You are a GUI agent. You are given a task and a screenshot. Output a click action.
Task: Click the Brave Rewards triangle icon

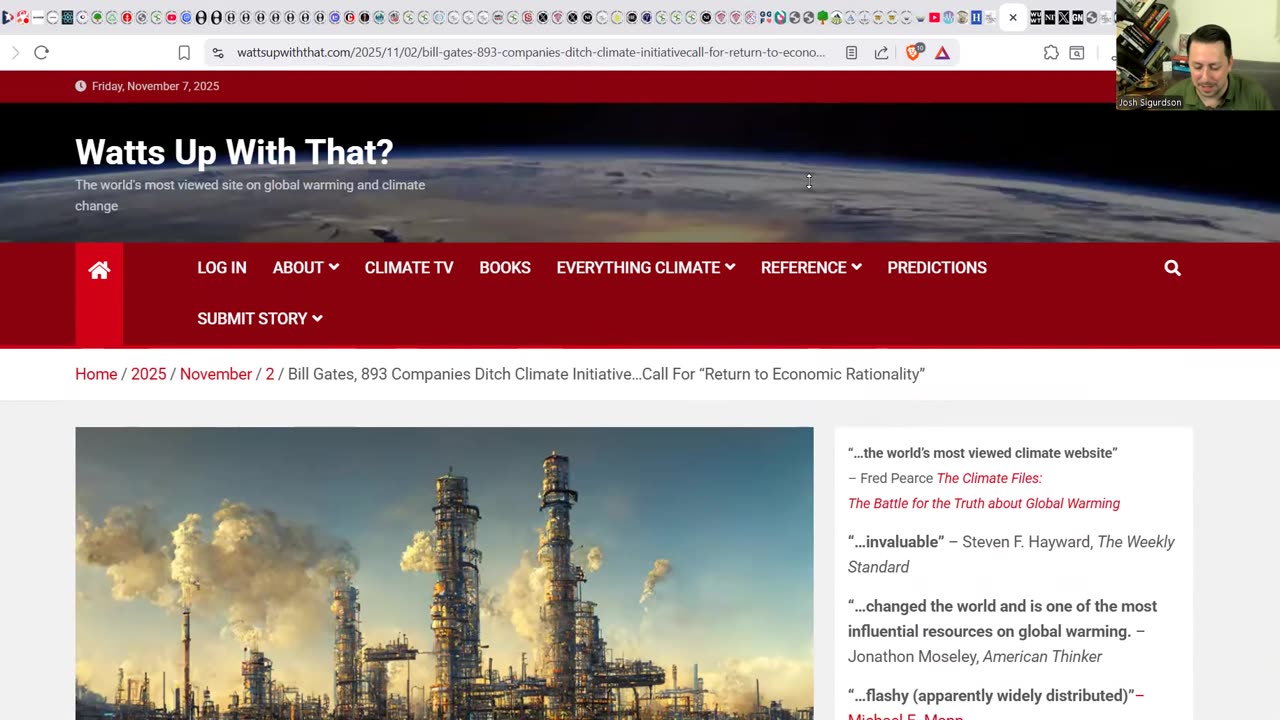click(x=942, y=53)
